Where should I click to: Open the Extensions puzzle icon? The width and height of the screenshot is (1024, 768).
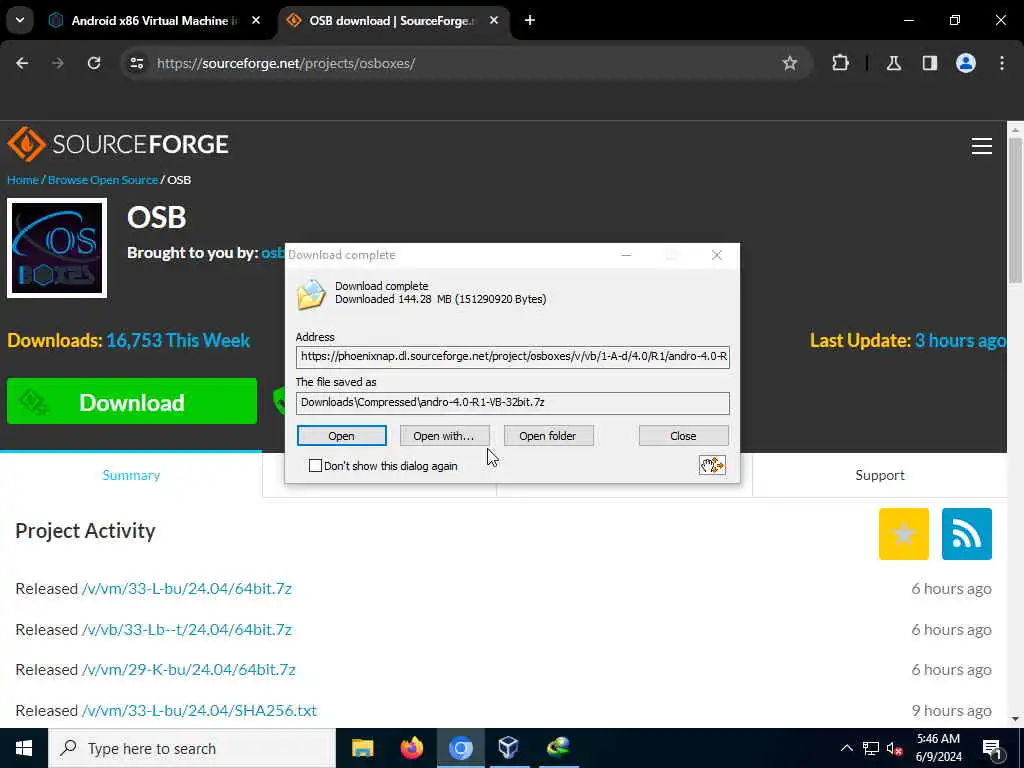tap(840, 63)
